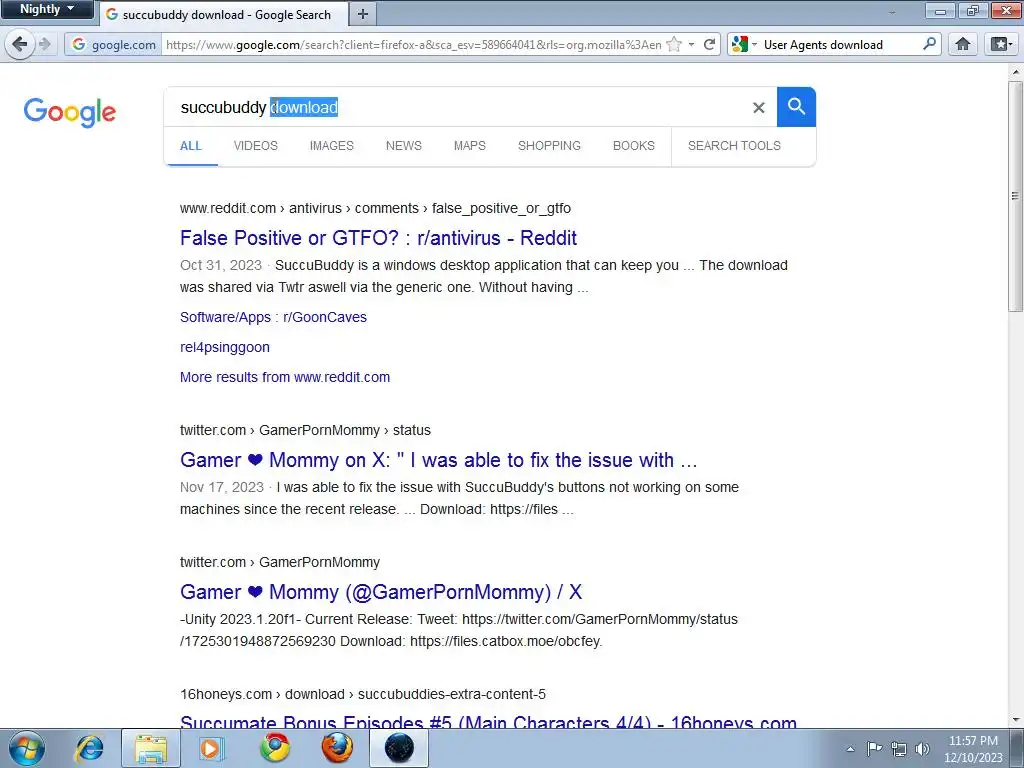Click the browser Forward arrow button
Image resolution: width=1024 pixels, height=768 pixels.
44,44
